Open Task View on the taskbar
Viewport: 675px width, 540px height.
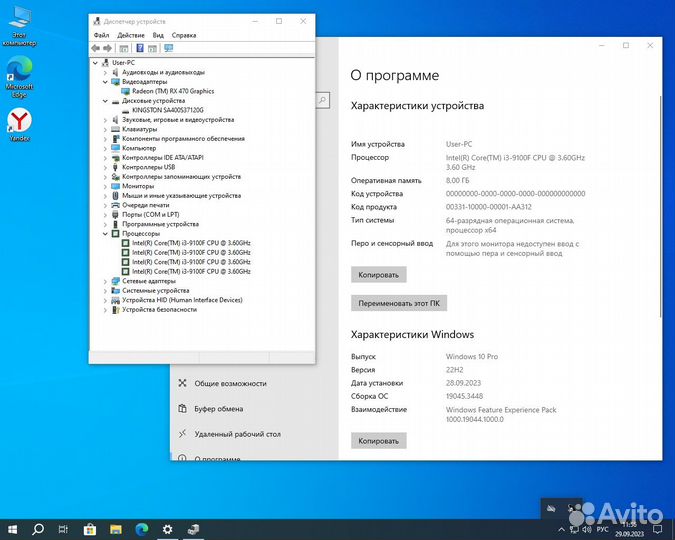click(x=63, y=529)
